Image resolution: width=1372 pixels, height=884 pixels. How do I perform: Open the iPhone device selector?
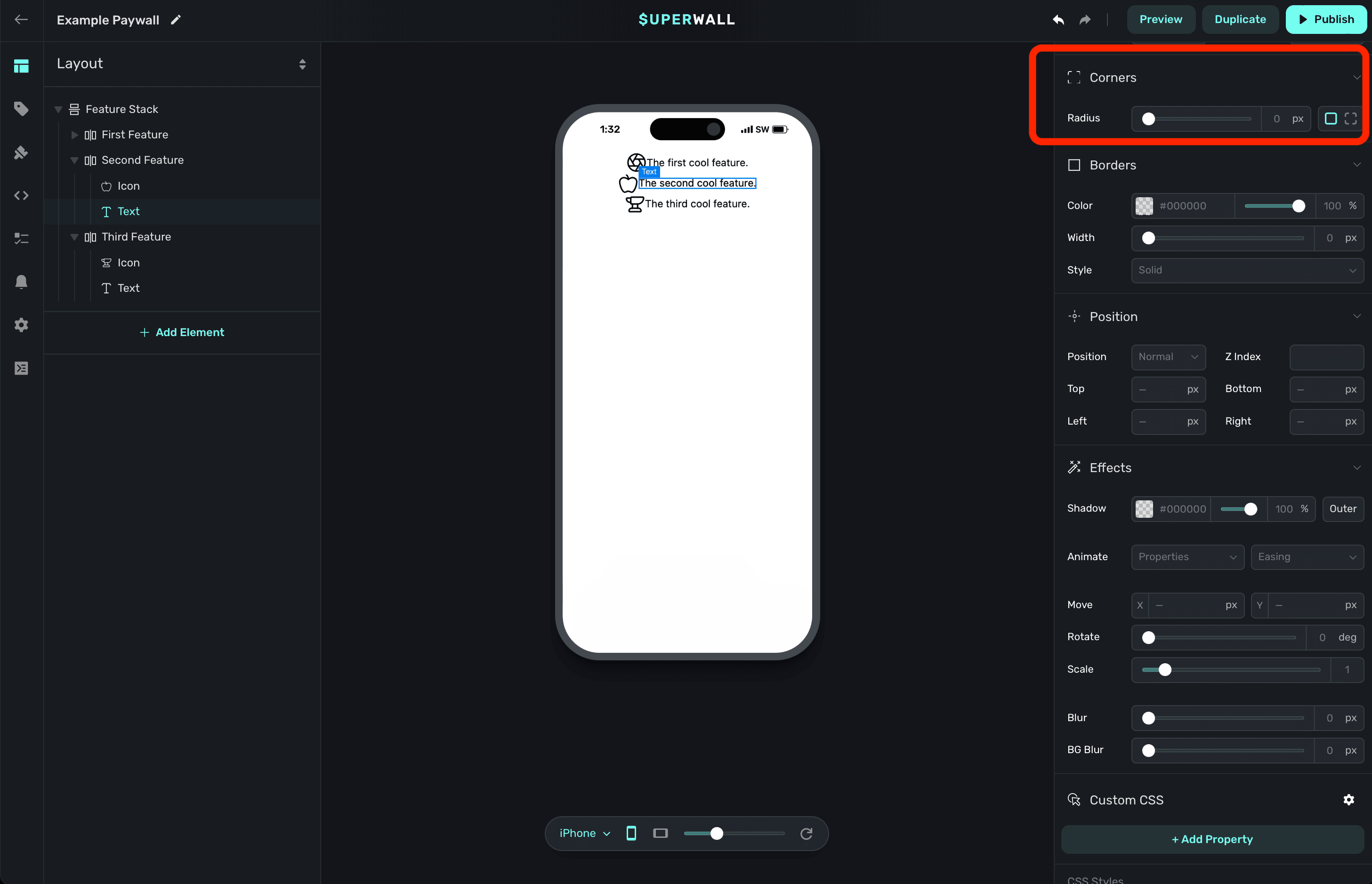(584, 833)
